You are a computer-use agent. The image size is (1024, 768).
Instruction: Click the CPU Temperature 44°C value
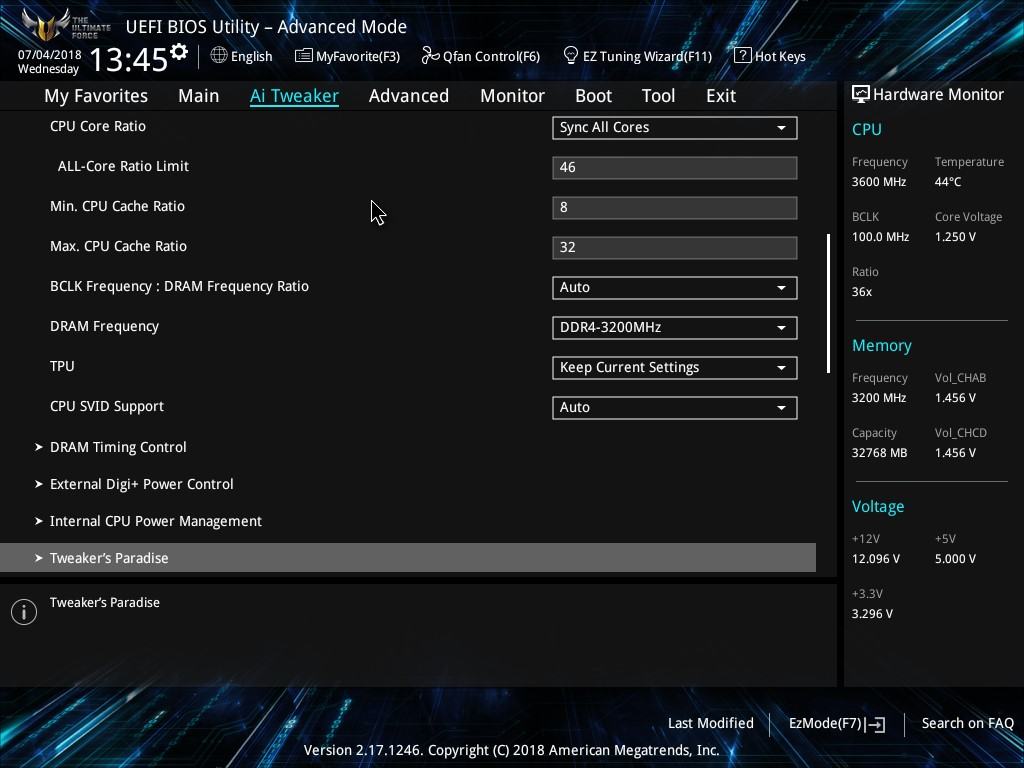click(948, 182)
